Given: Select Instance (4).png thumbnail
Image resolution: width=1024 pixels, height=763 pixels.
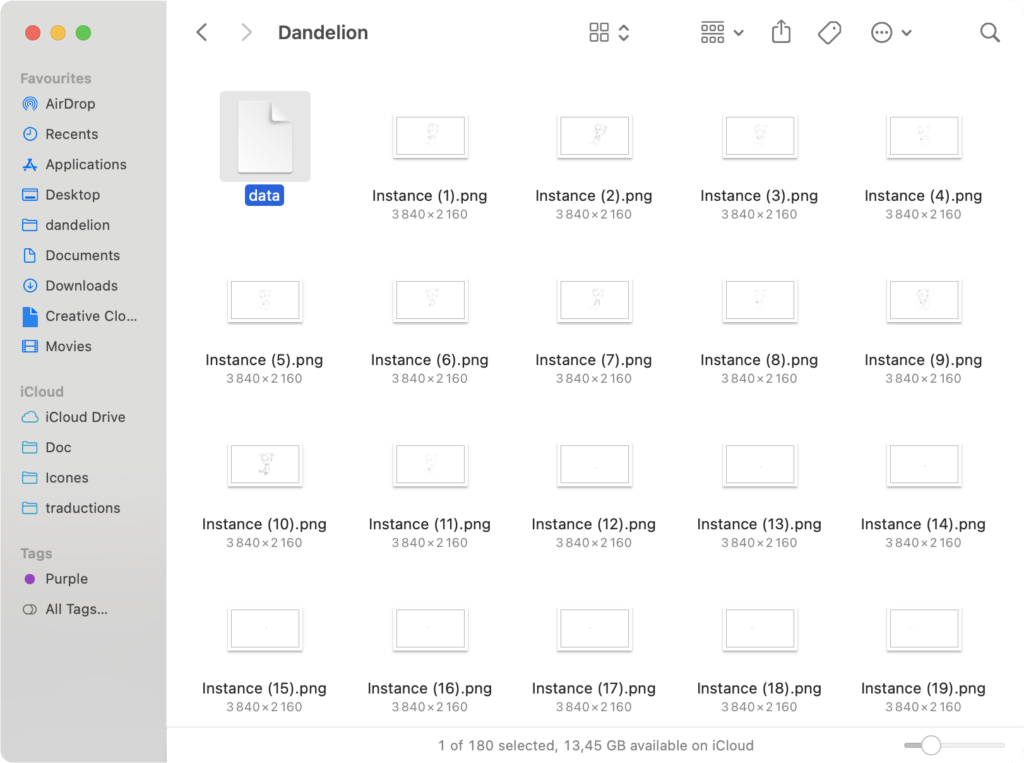Looking at the screenshot, I should click(923, 137).
